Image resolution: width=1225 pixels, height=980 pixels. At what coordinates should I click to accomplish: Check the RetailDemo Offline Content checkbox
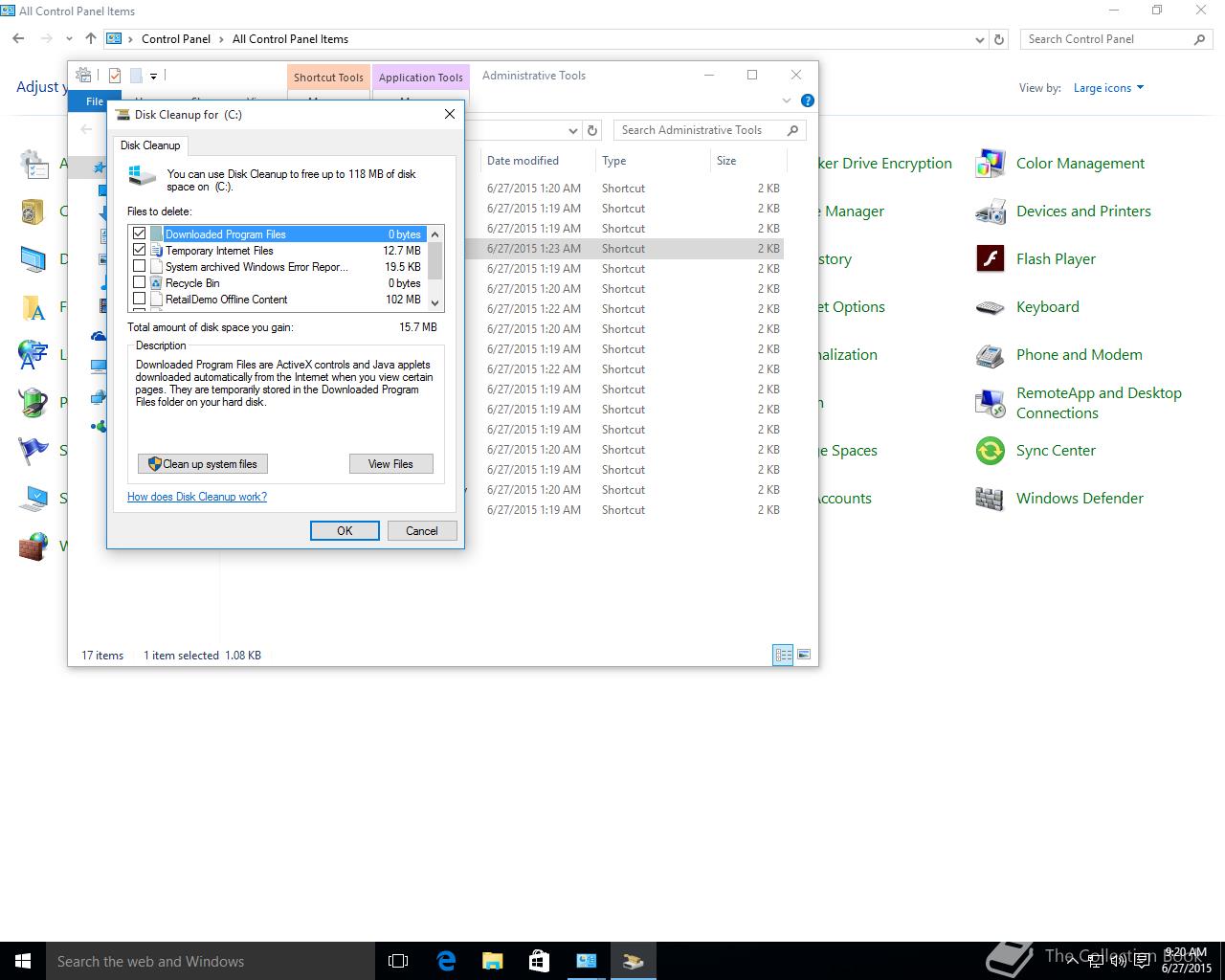(140, 299)
